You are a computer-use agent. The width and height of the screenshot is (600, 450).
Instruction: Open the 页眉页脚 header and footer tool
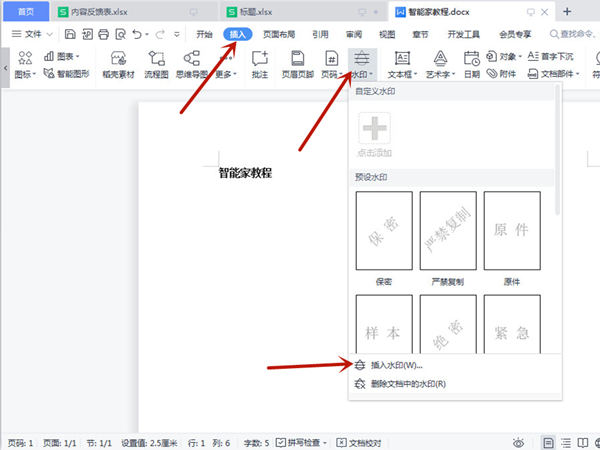click(x=296, y=63)
